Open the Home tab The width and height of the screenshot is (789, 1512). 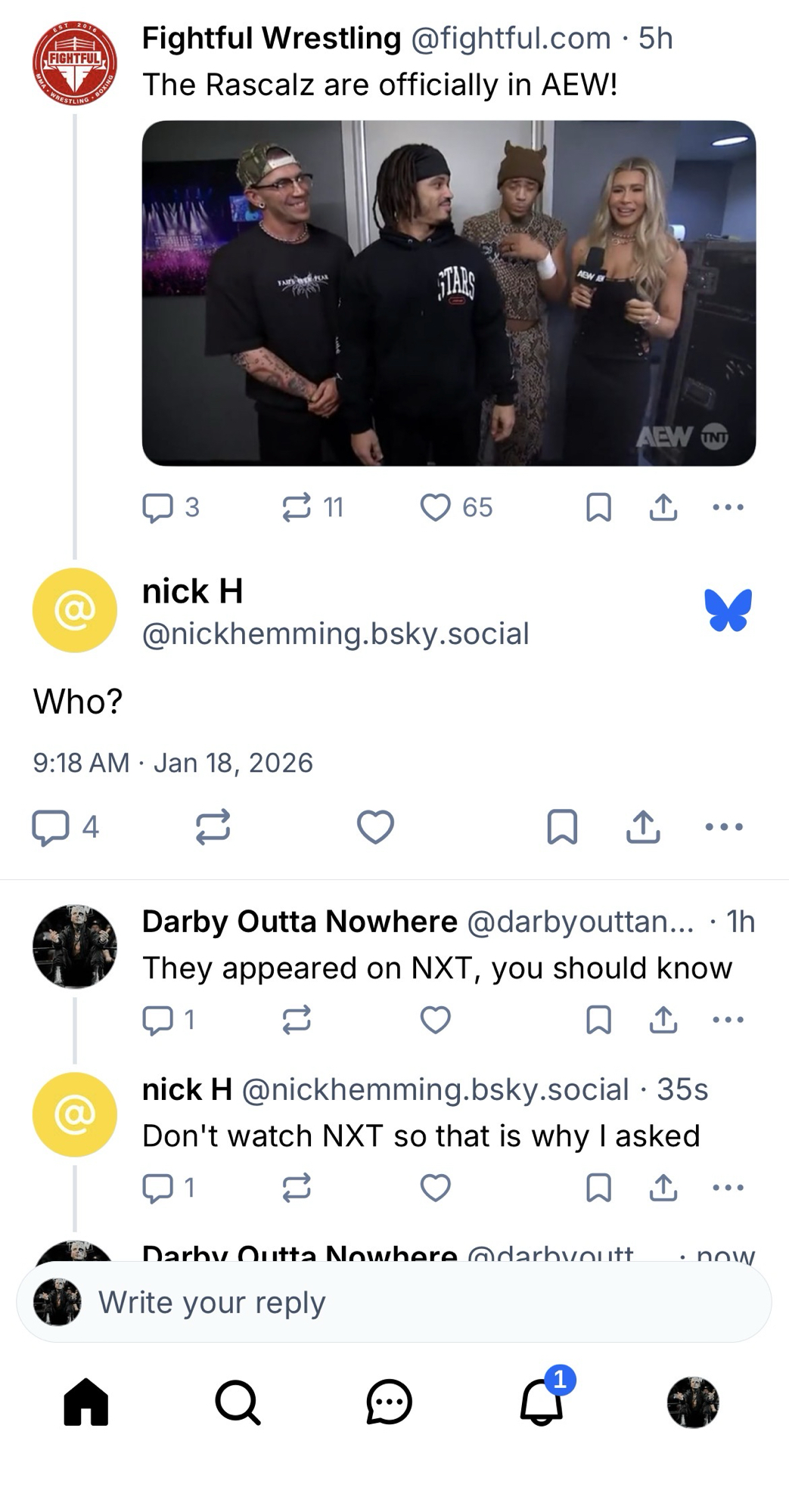86,1402
